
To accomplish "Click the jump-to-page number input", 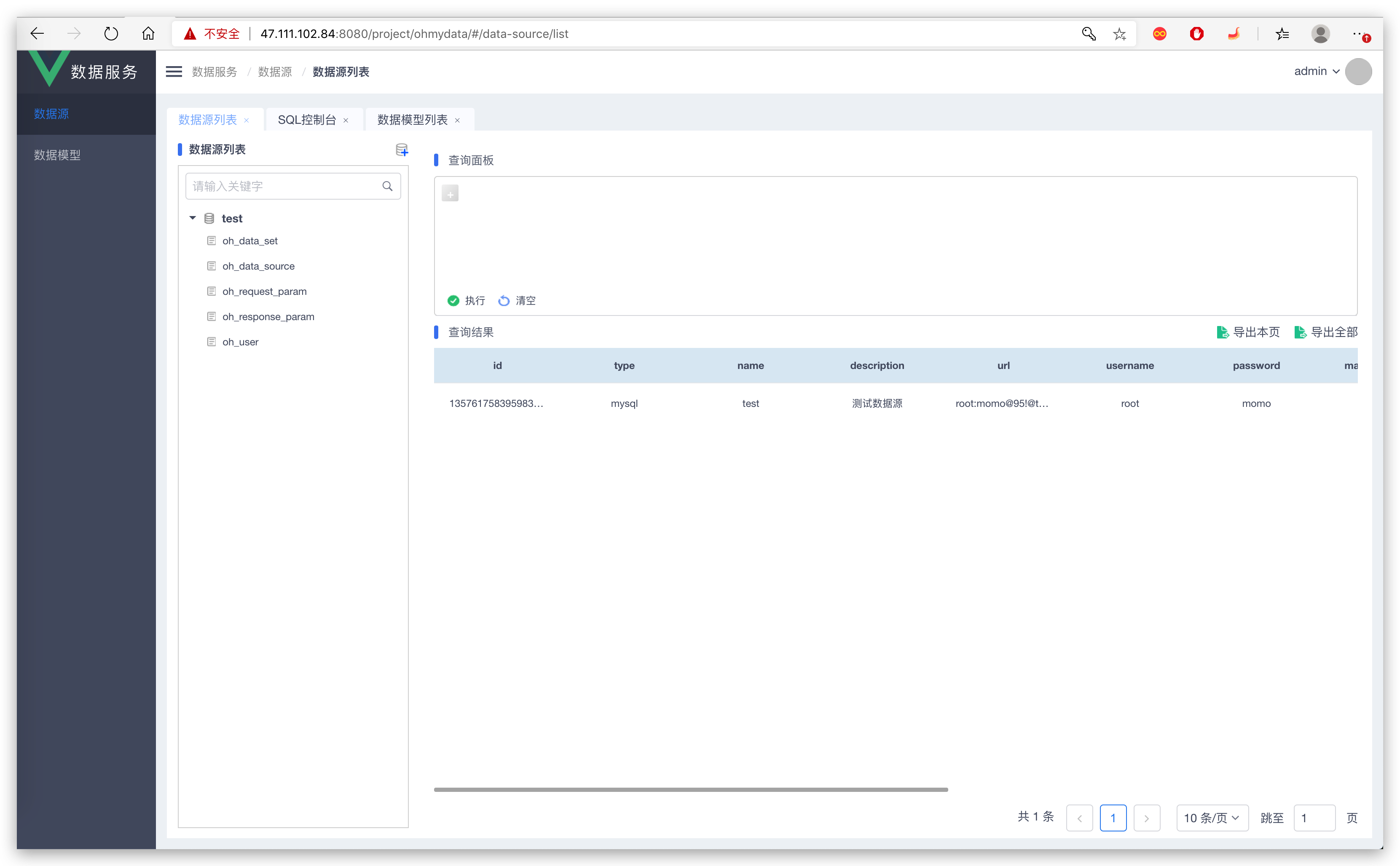I will click(x=1314, y=818).
